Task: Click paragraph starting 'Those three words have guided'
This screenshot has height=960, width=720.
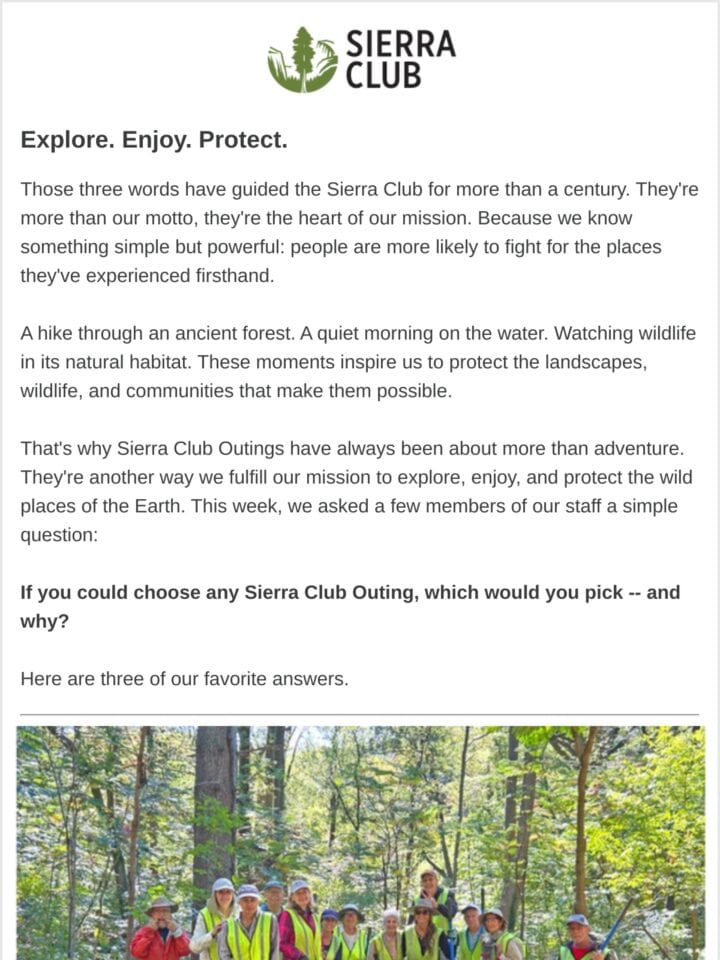Action: click(359, 233)
